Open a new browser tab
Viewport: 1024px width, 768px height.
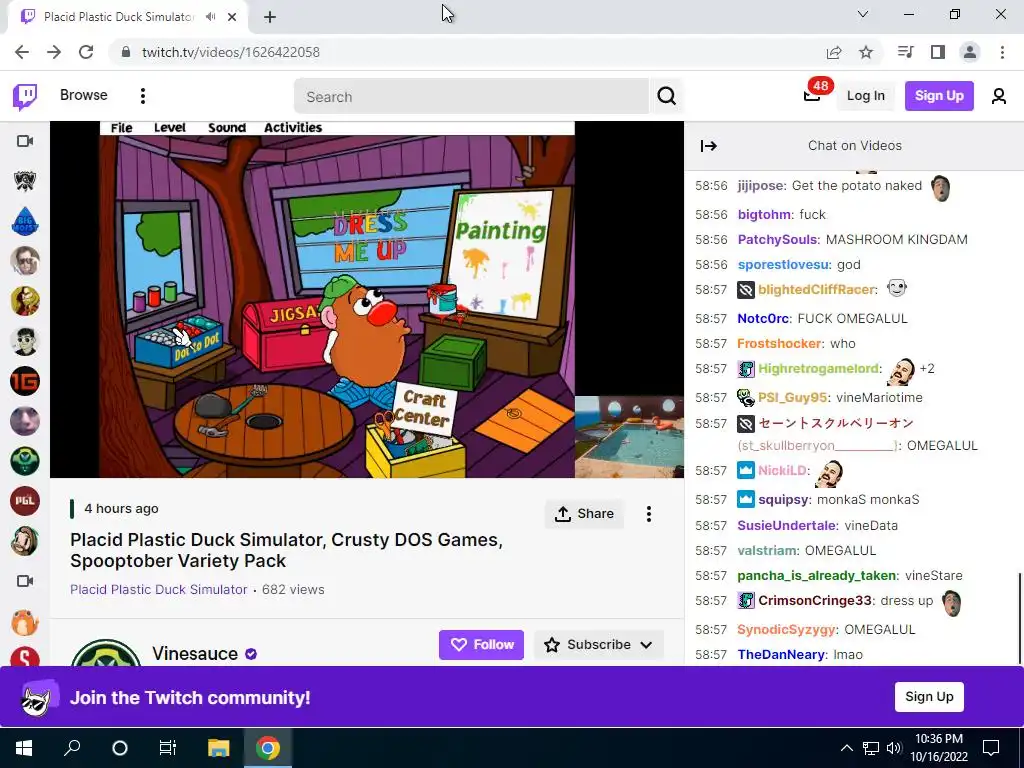pos(270,17)
